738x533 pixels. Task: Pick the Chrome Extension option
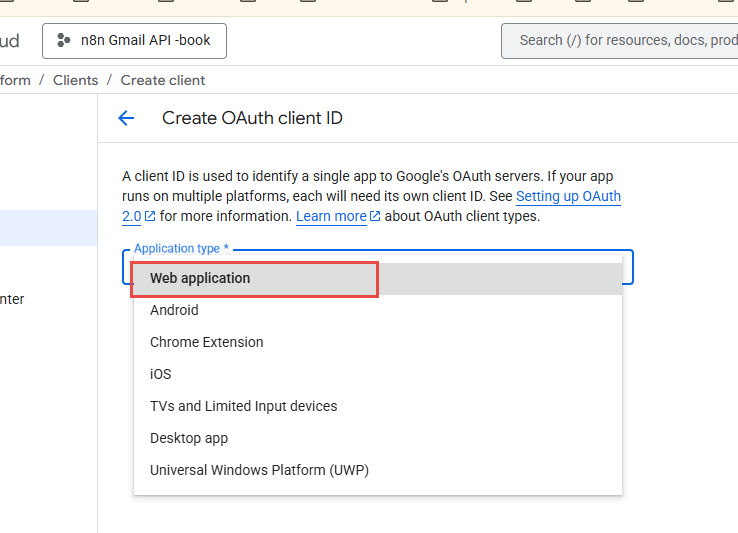(x=206, y=342)
